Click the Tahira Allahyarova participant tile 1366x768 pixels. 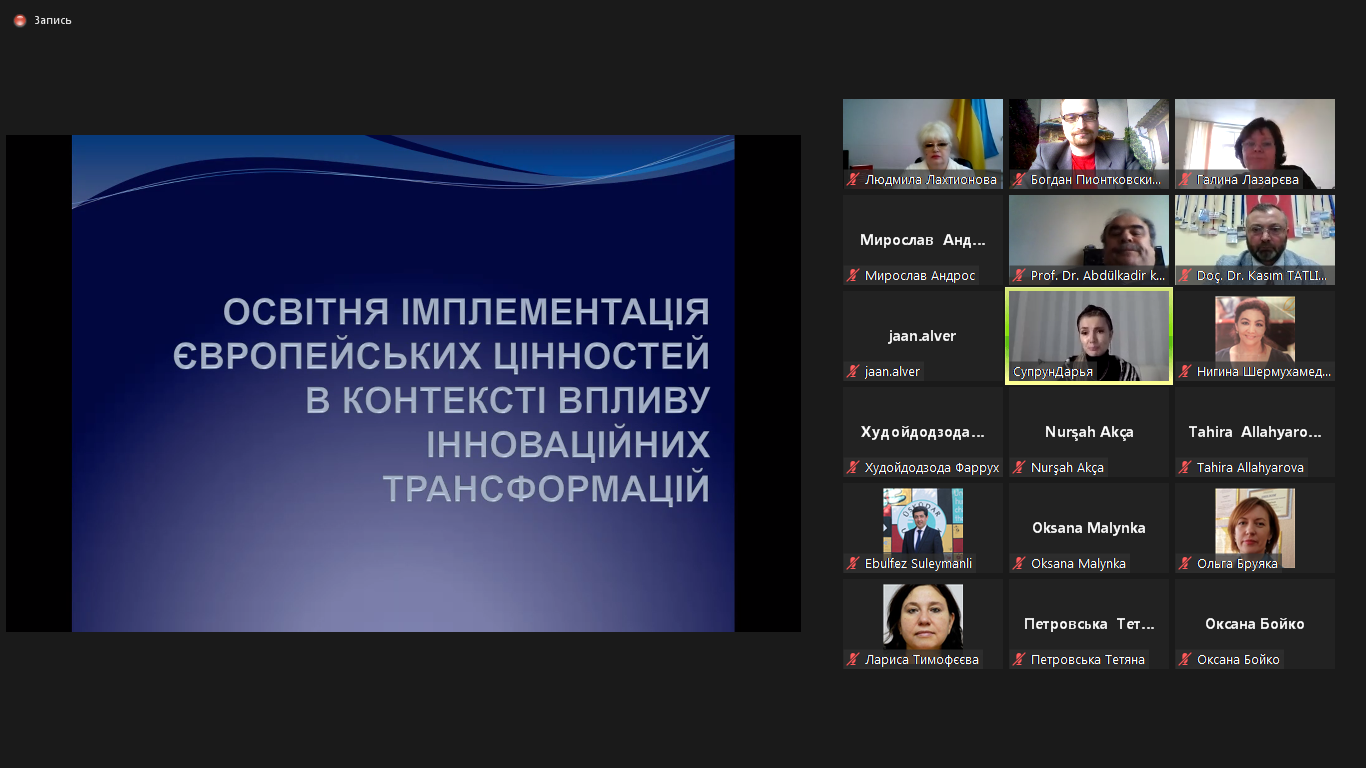pyautogui.click(x=1254, y=433)
